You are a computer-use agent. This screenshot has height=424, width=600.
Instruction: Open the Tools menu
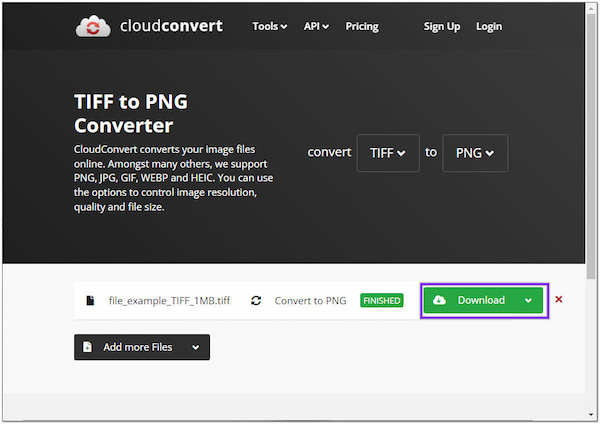coord(269,26)
